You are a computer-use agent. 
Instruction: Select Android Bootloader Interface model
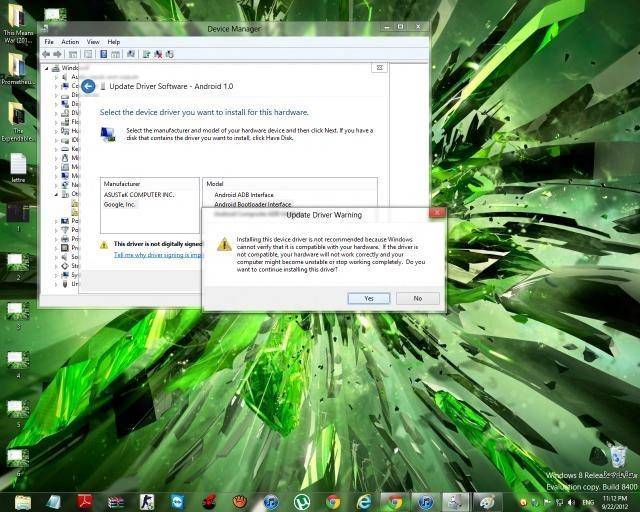click(x=253, y=204)
